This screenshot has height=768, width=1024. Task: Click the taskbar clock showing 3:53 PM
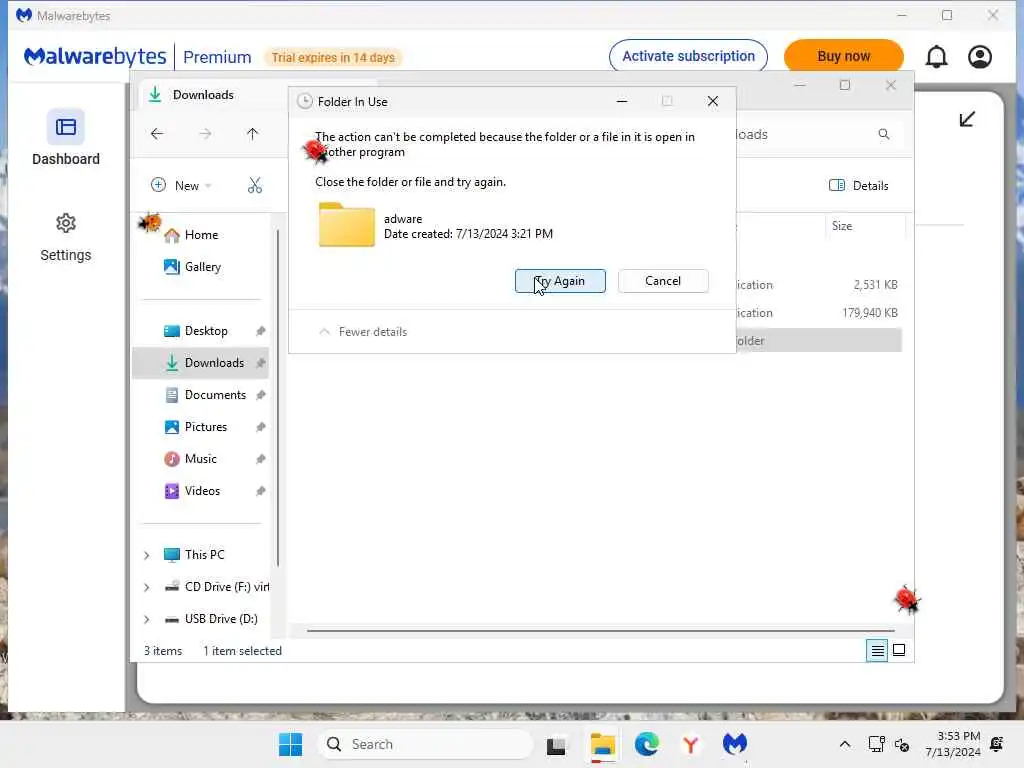952,744
